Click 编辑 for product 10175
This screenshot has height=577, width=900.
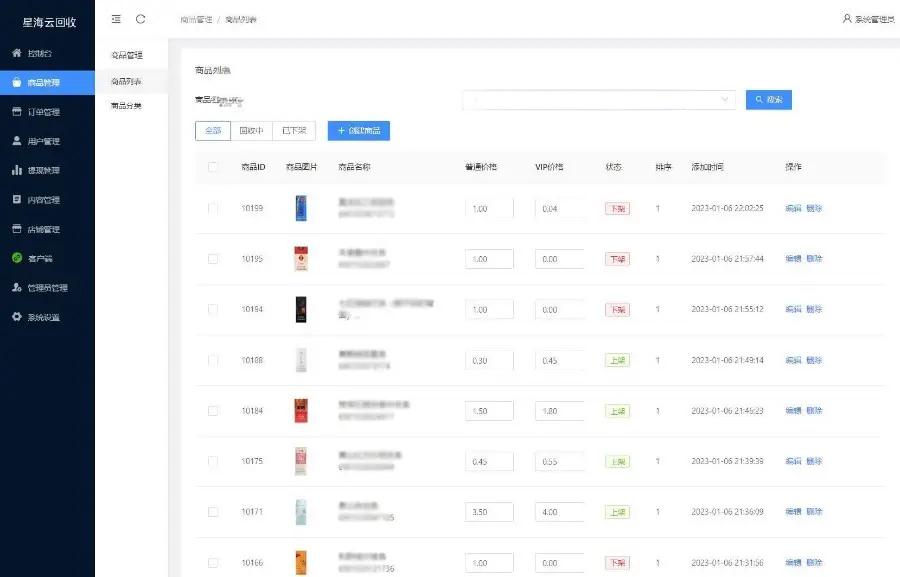click(793, 461)
